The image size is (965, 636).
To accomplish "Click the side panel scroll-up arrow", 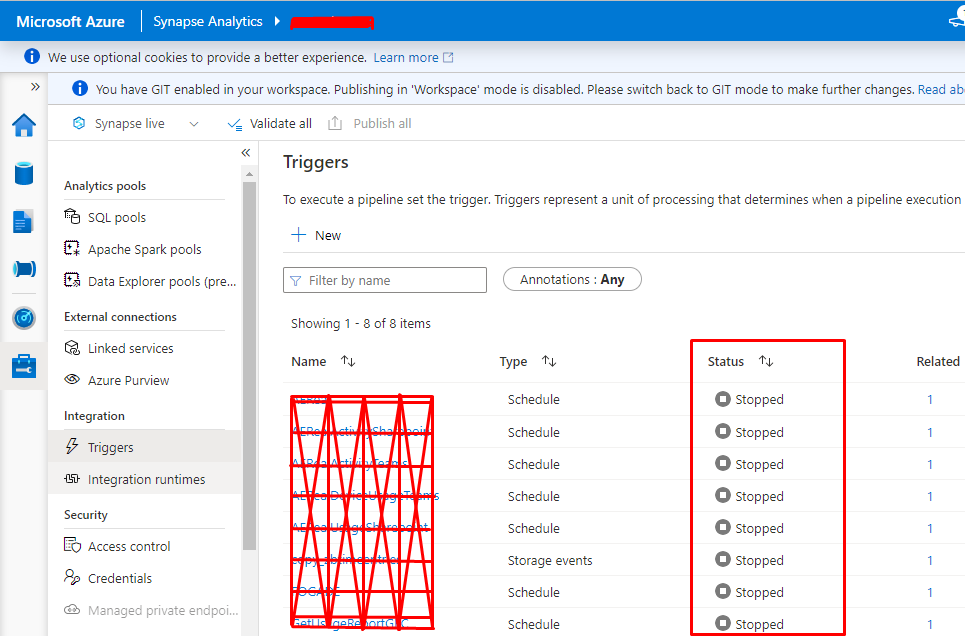I will pyautogui.click(x=249, y=174).
